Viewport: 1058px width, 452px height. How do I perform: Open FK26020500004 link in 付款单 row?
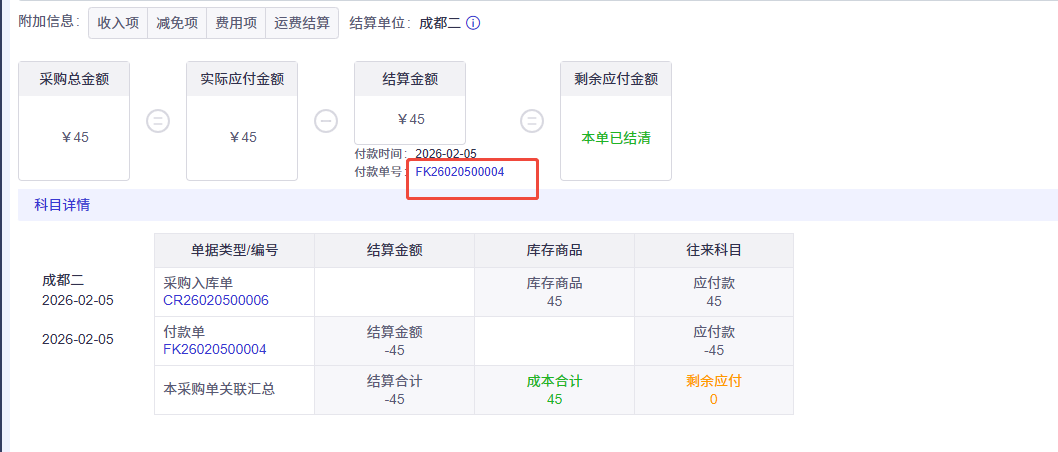[x=215, y=349]
